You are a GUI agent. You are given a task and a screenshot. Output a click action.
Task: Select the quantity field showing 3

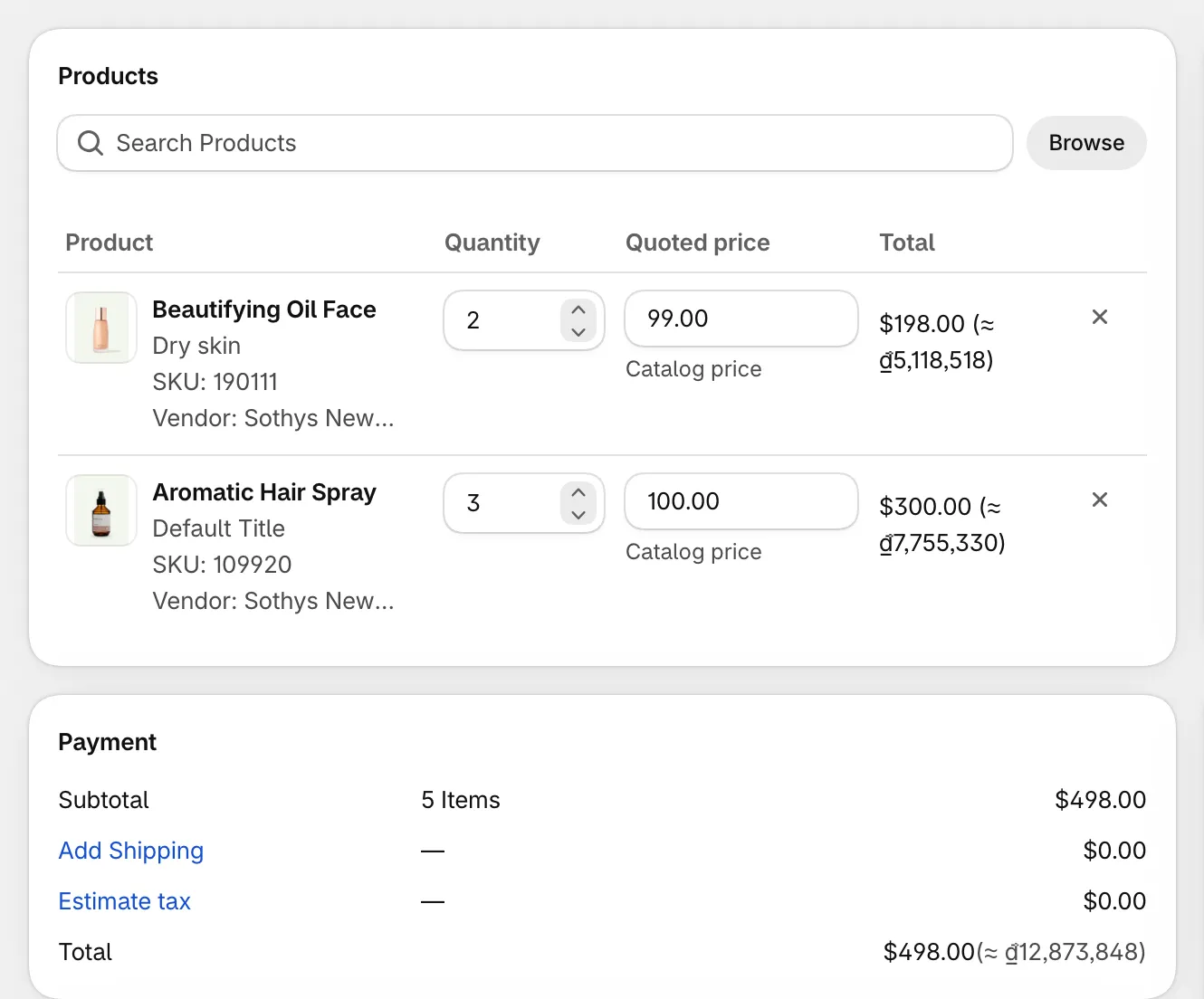pyautogui.click(x=524, y=503)
